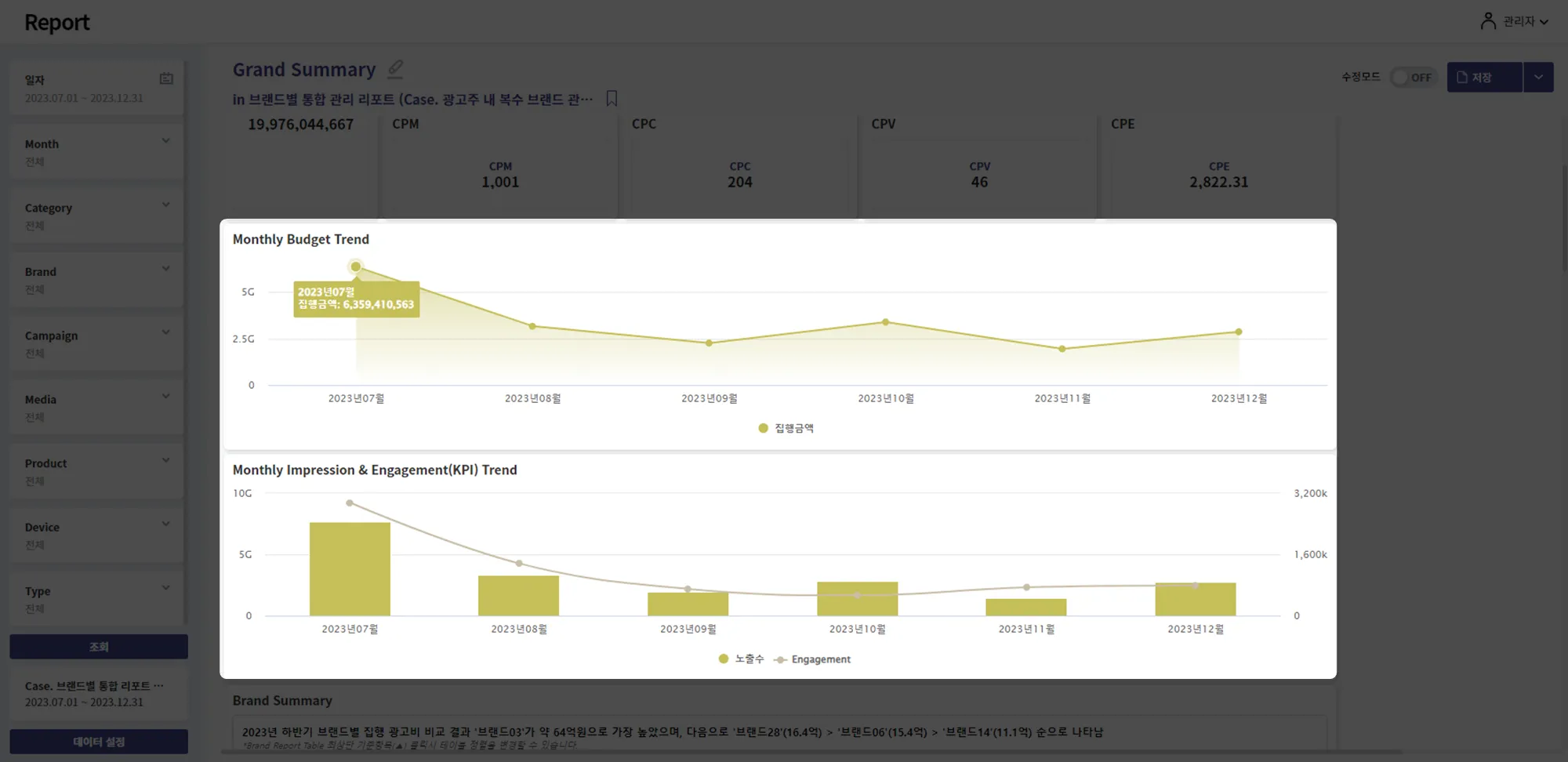
Task: Click the 2023년09월 Engagement line point
Action: (688, 589)
